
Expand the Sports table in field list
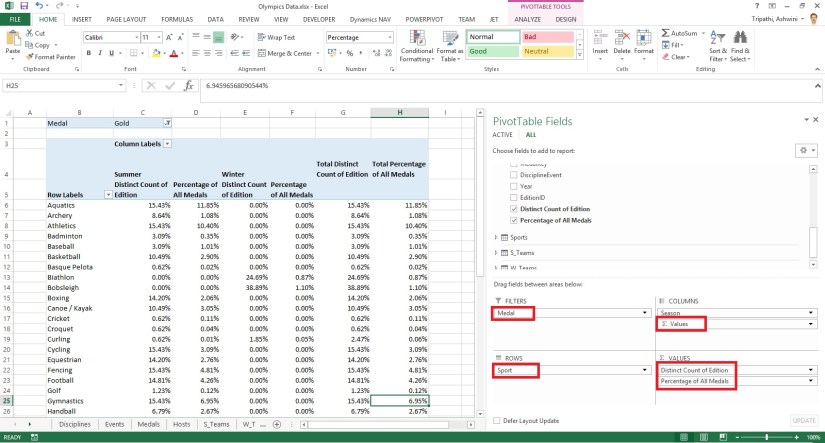pyautogui.click(x=496, y=237)
